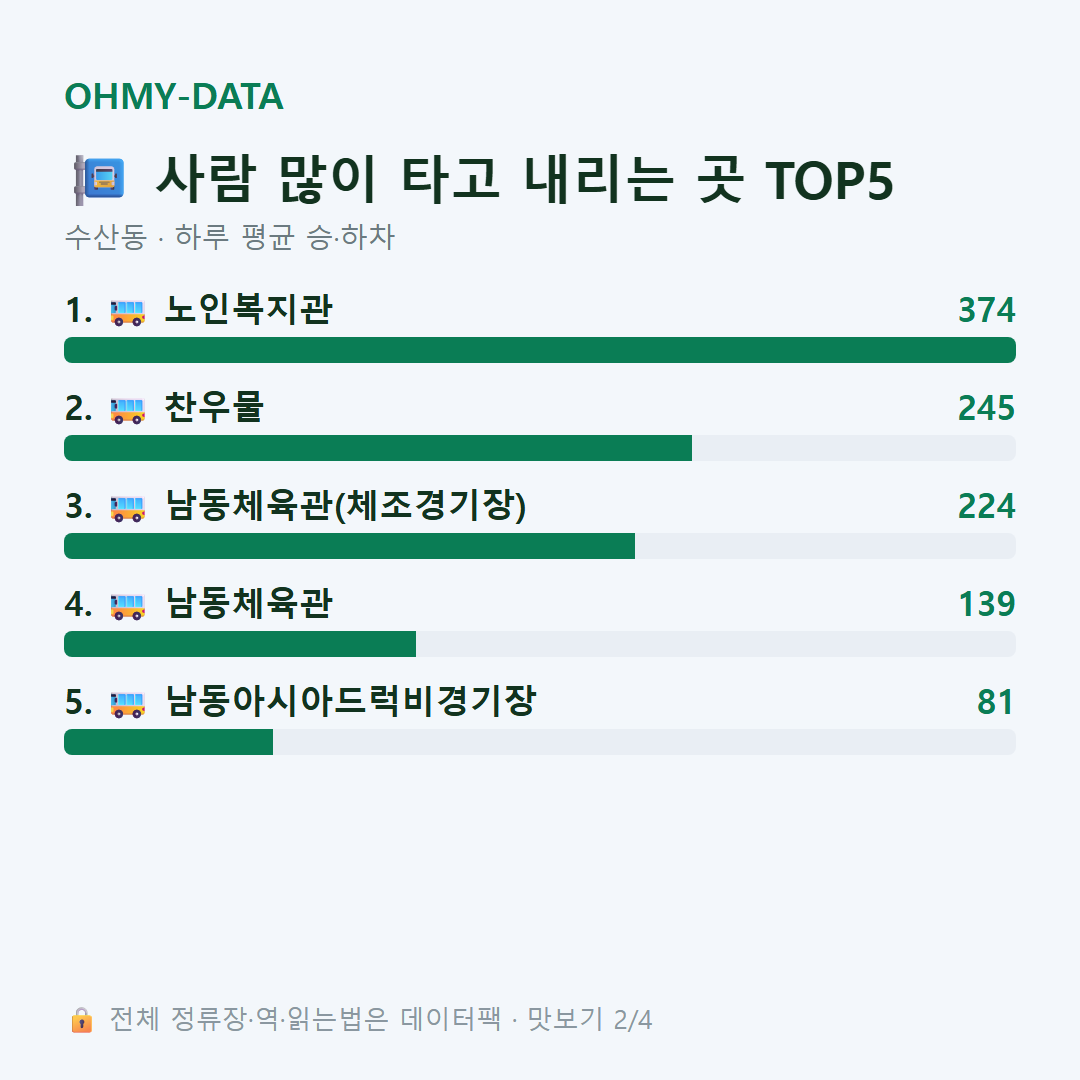Select the 찬우물 stop name

tap(214, 407)
